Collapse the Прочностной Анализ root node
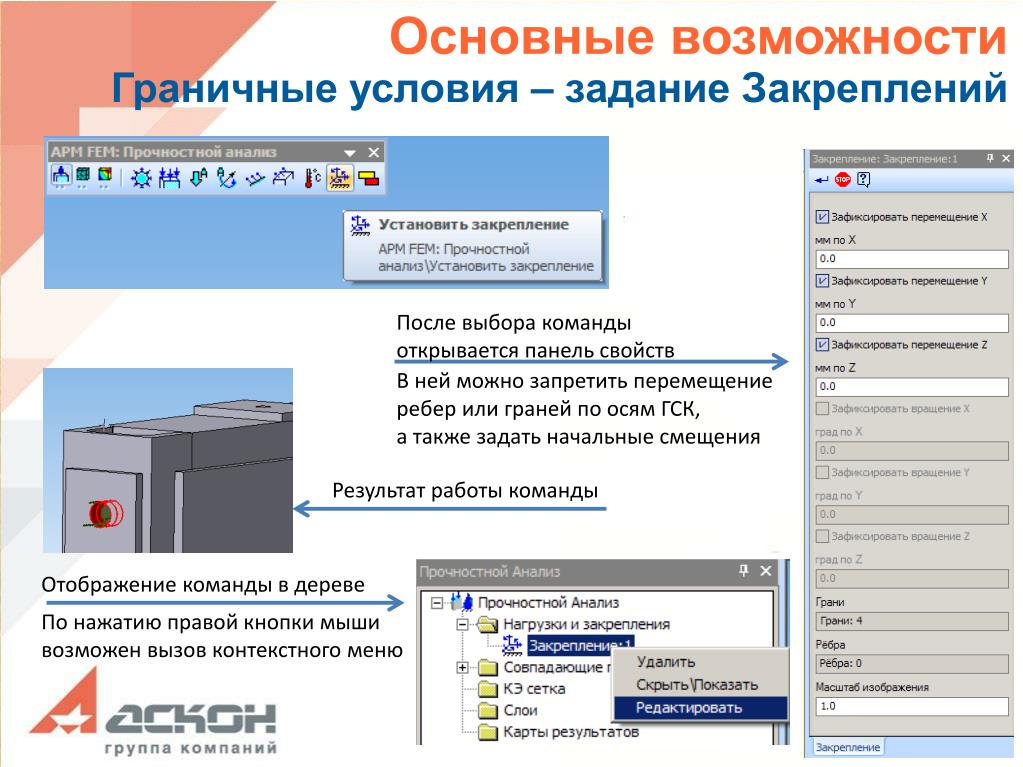1023x767 pixels. coord(437,603)
